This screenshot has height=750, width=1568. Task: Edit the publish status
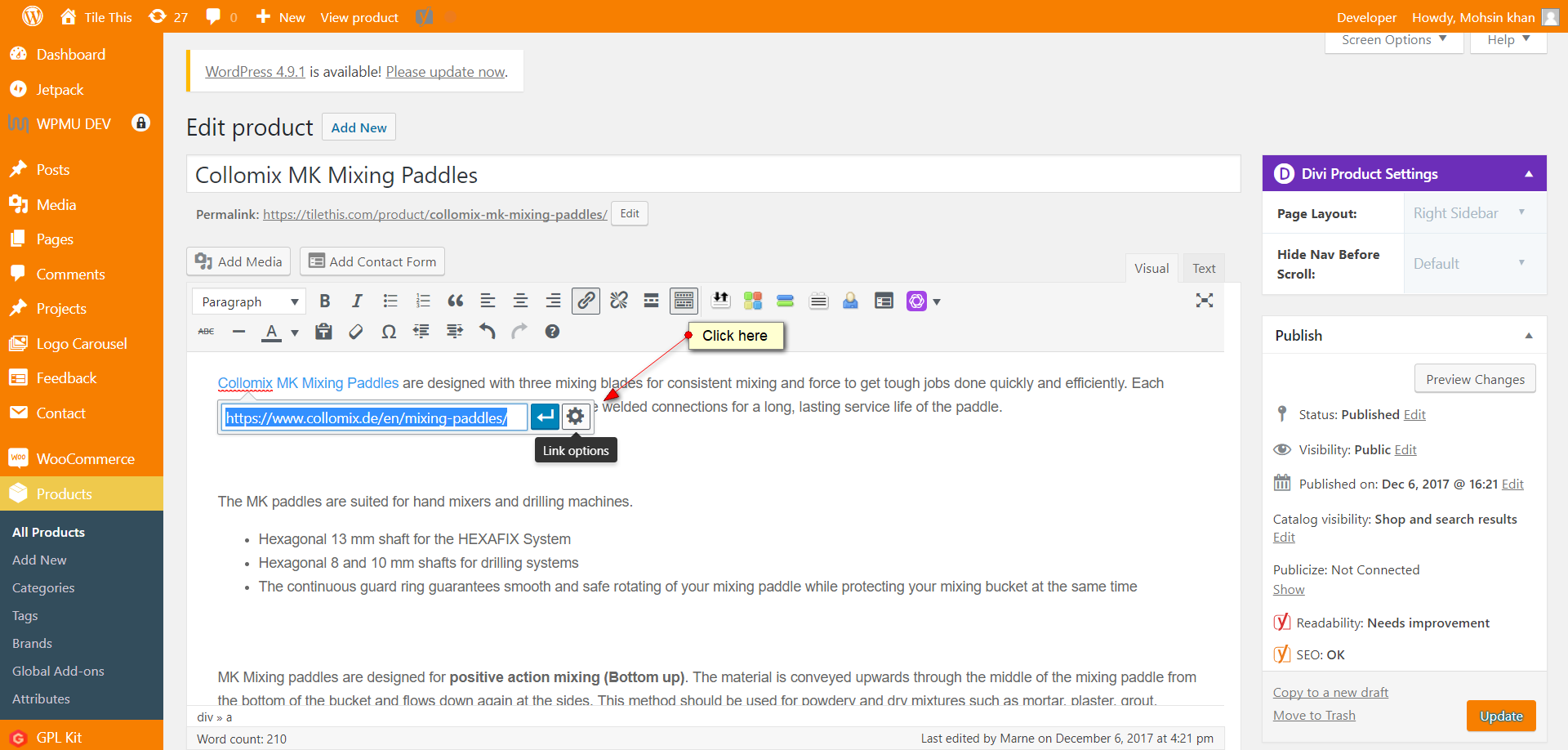click(1414, 415)
